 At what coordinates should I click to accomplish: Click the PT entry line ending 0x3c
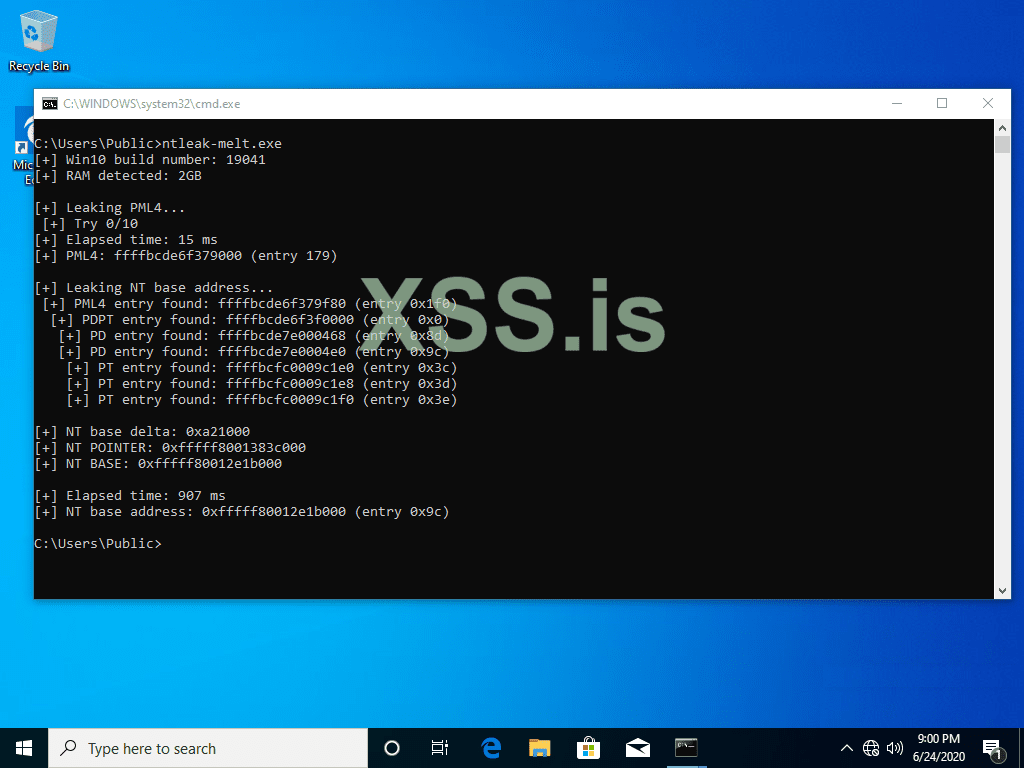[262, 368]
